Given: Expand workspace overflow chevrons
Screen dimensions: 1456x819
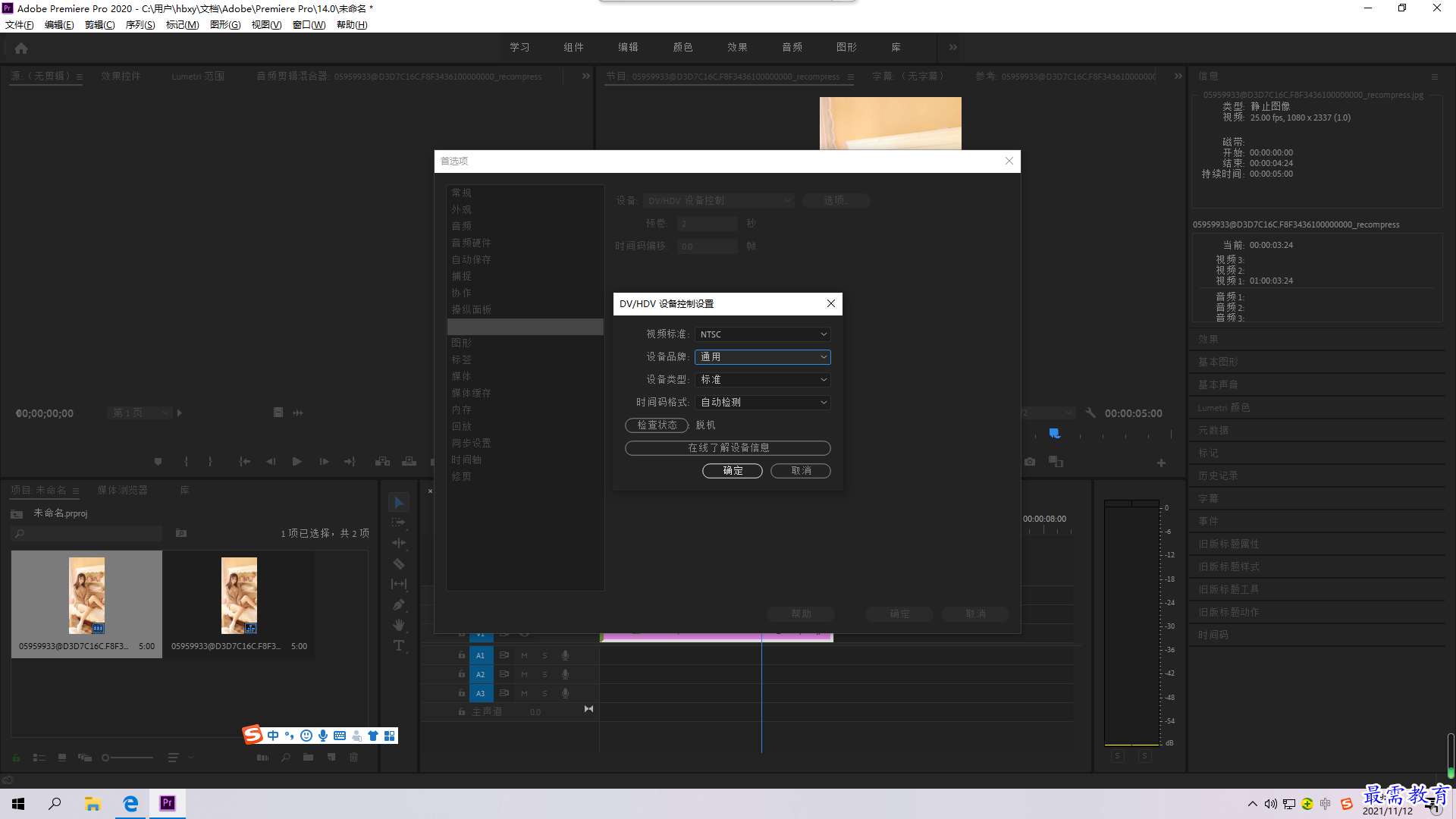Looking at the screenshot, I should coord(953,47).
